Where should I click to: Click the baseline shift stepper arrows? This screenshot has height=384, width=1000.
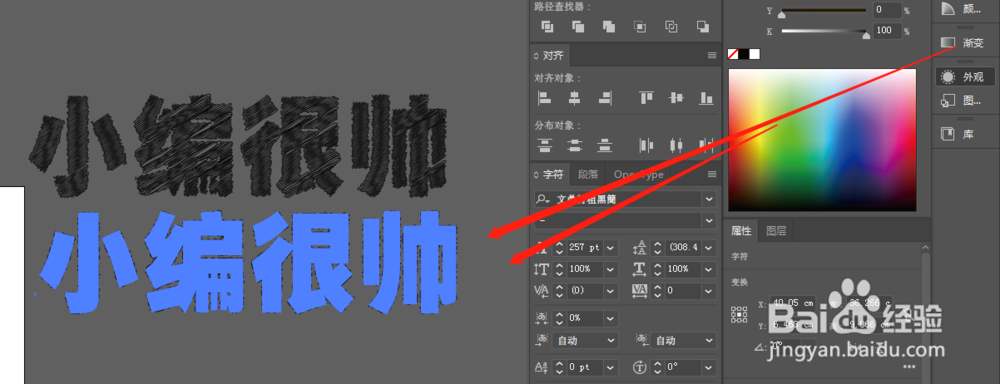point(559,367)
